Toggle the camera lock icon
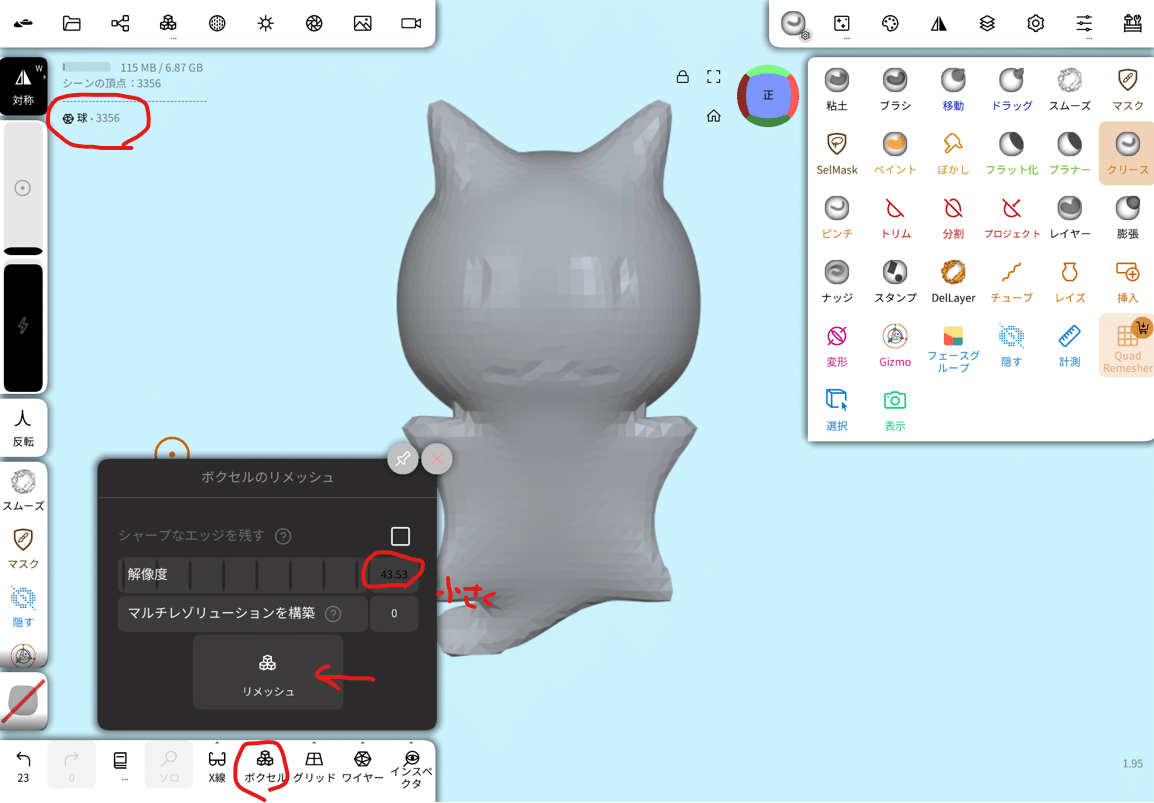This screenshot has width=1154, height=803. click(682, 77)
